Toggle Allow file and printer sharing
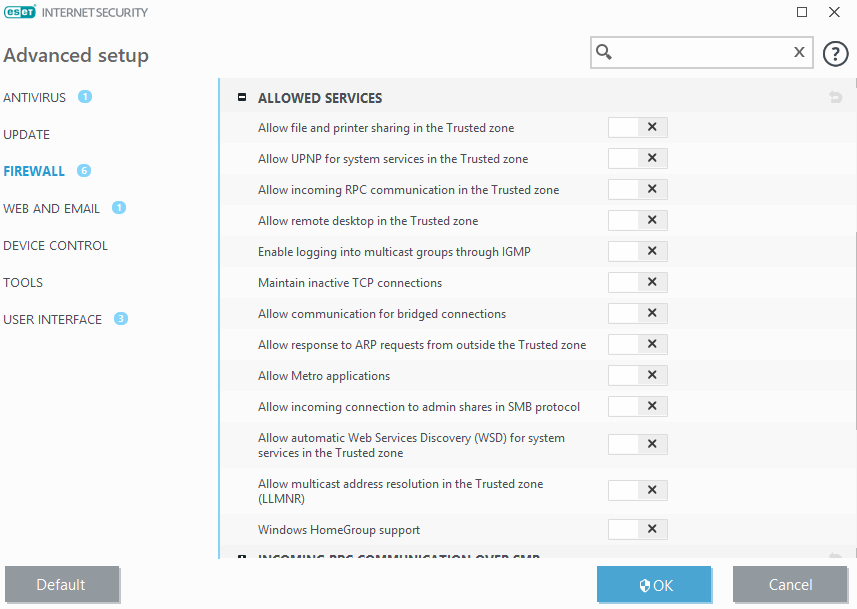This screenshot has width=857, height=609. (x=637, y=128)
